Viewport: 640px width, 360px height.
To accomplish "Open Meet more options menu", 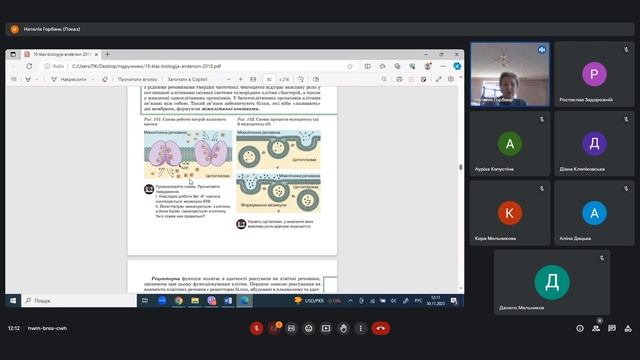I will (360, 328).
